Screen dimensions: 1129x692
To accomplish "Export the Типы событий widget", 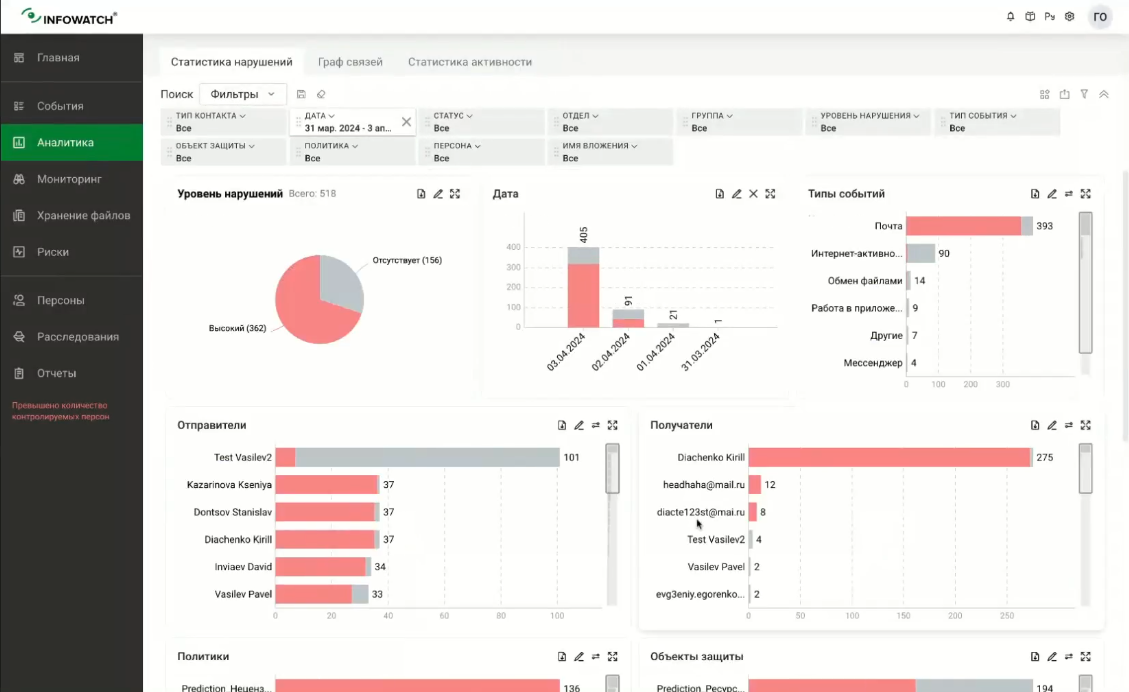I will tap(1035, 194).
